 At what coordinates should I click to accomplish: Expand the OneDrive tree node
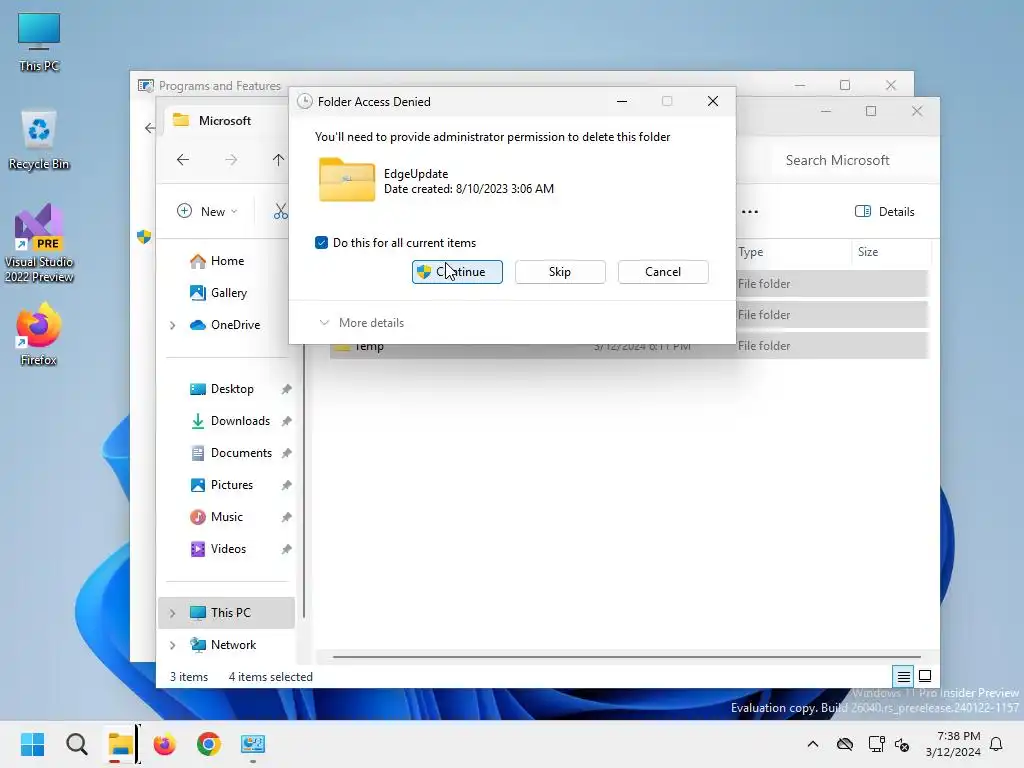click(x=172, y=325)
